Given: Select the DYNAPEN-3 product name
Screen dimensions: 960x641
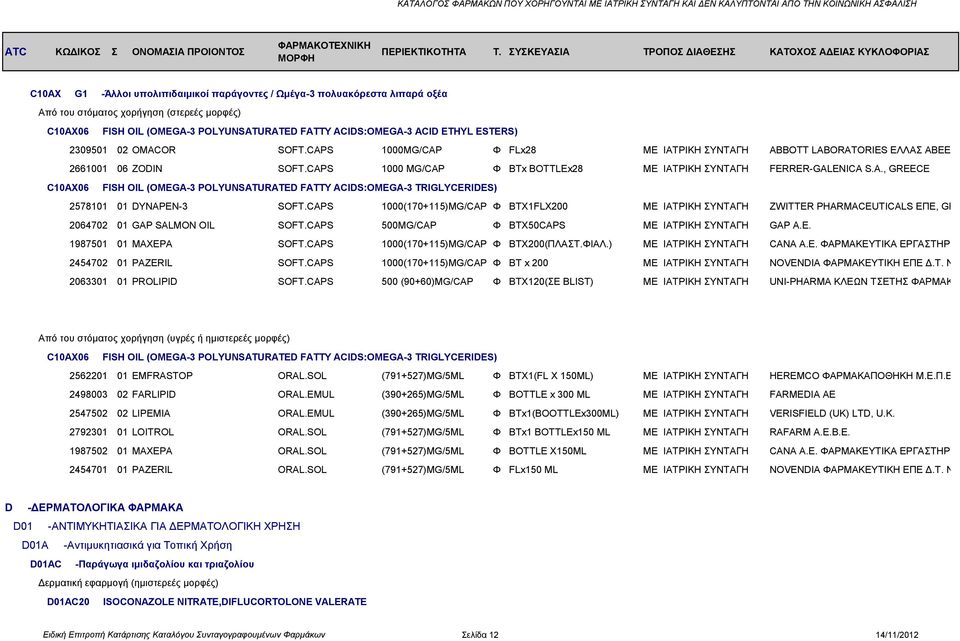Looking at the screenshot, I should pos(160,206).
